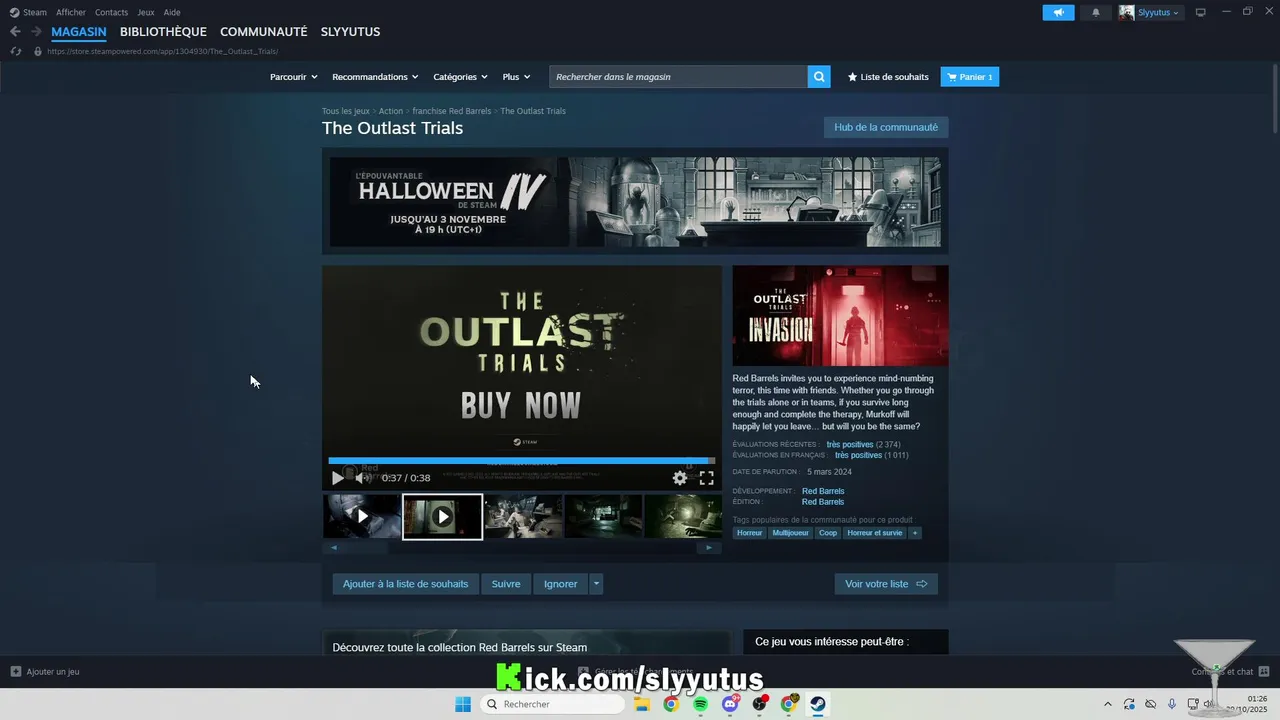This screenshot has height=720, width=1280.
Task: Open the dropdown arrow beside Ignorer
Action: pos(596,584)
